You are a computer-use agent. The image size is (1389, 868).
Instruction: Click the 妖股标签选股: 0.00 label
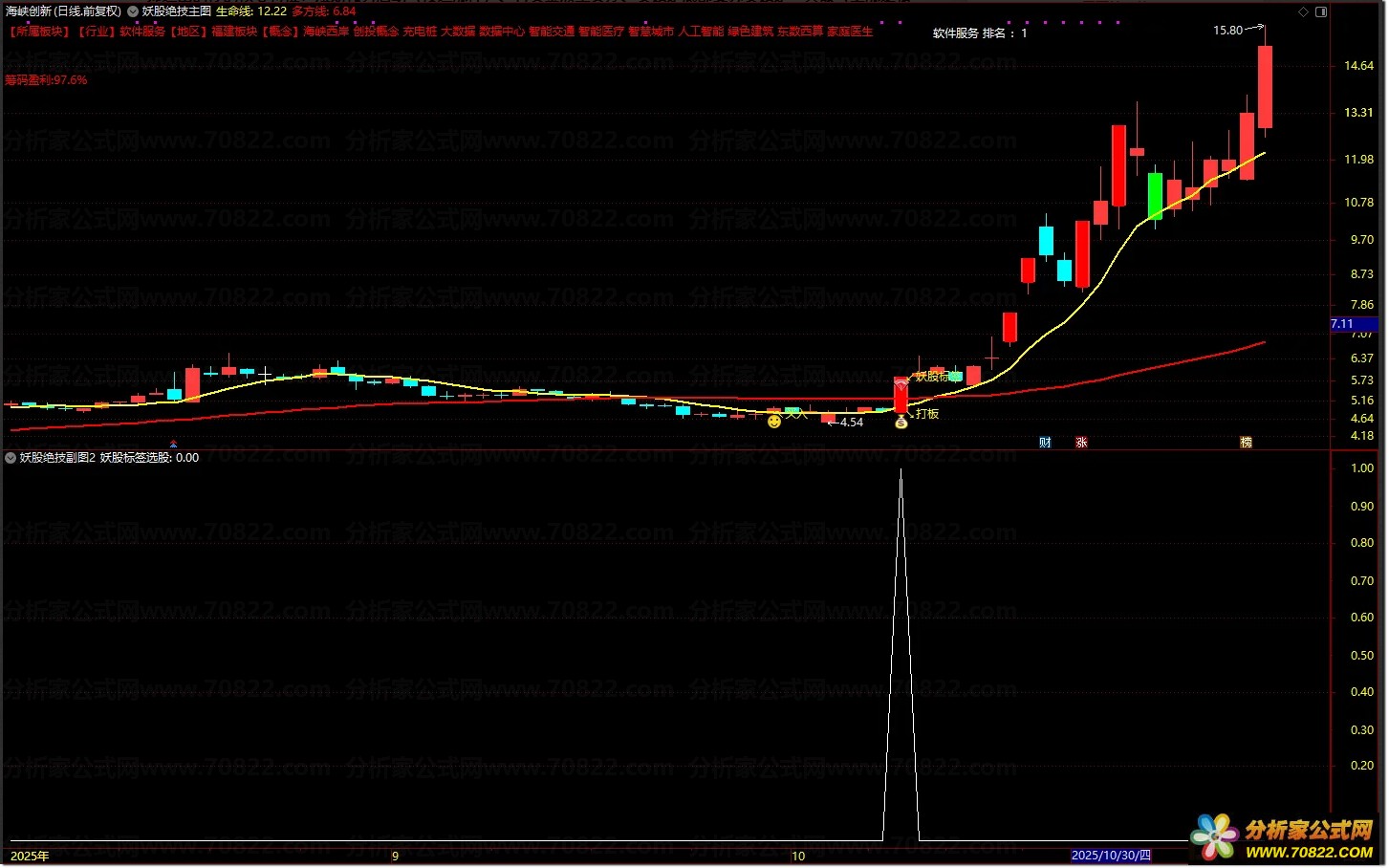click(x=149, y=458)
